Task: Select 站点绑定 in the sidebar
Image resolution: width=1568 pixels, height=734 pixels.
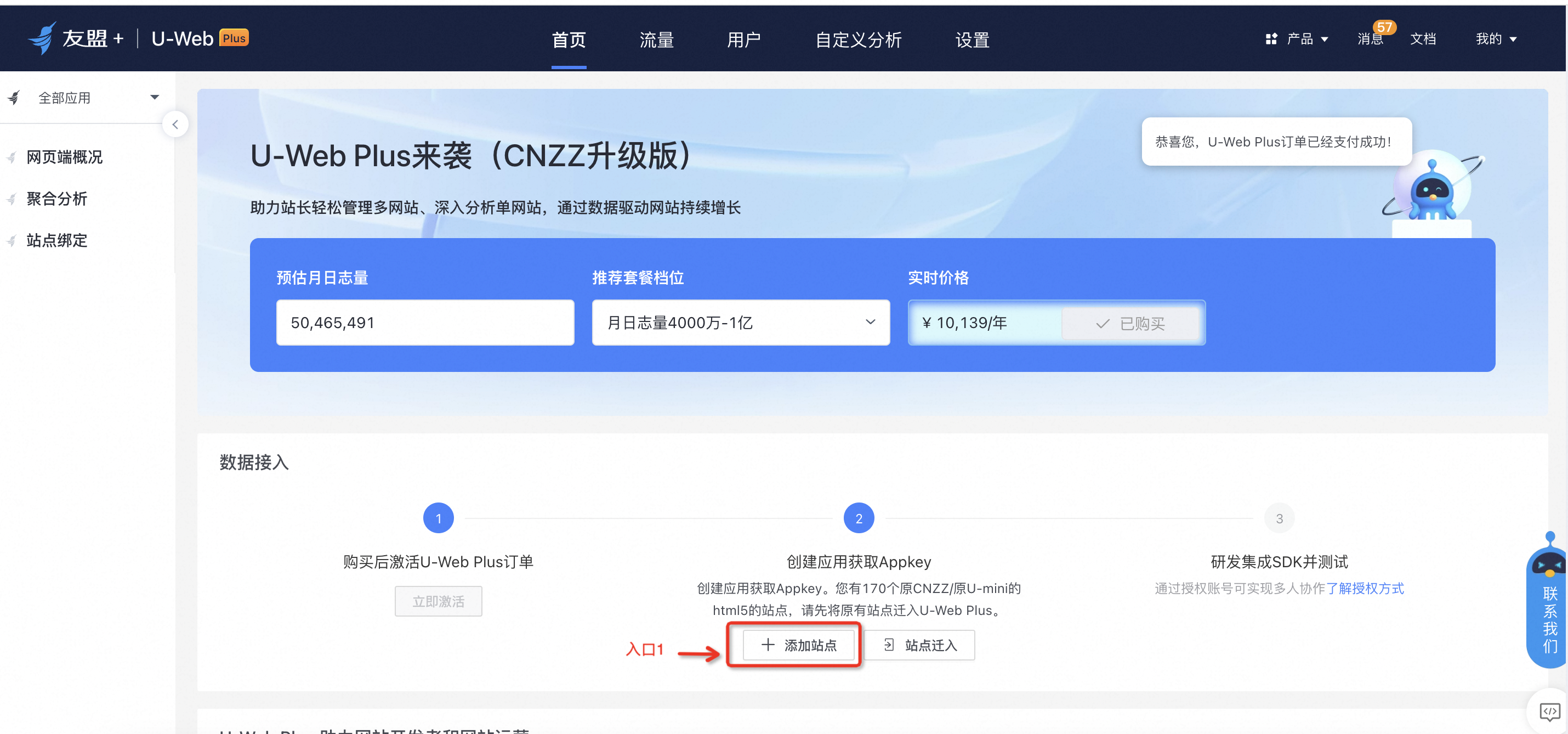Action: point(56,241)
